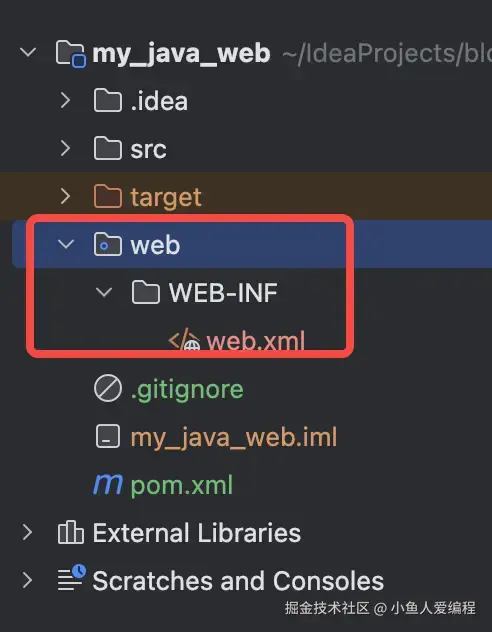Collapse the web folder chevron
492x632 pixels.
(x=66, y=244)
